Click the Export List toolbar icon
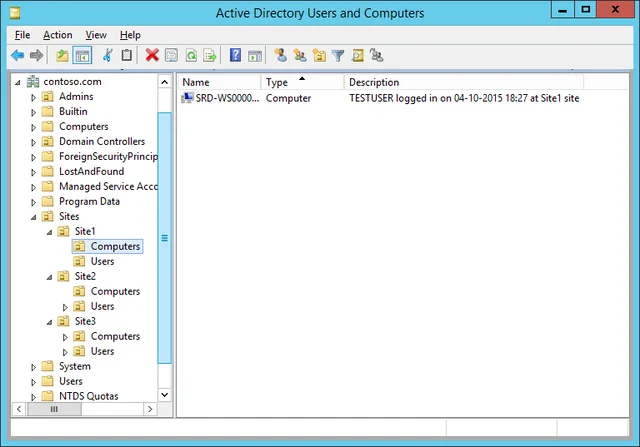This screenshot has width=640, height=447. (x=210, y=55)
